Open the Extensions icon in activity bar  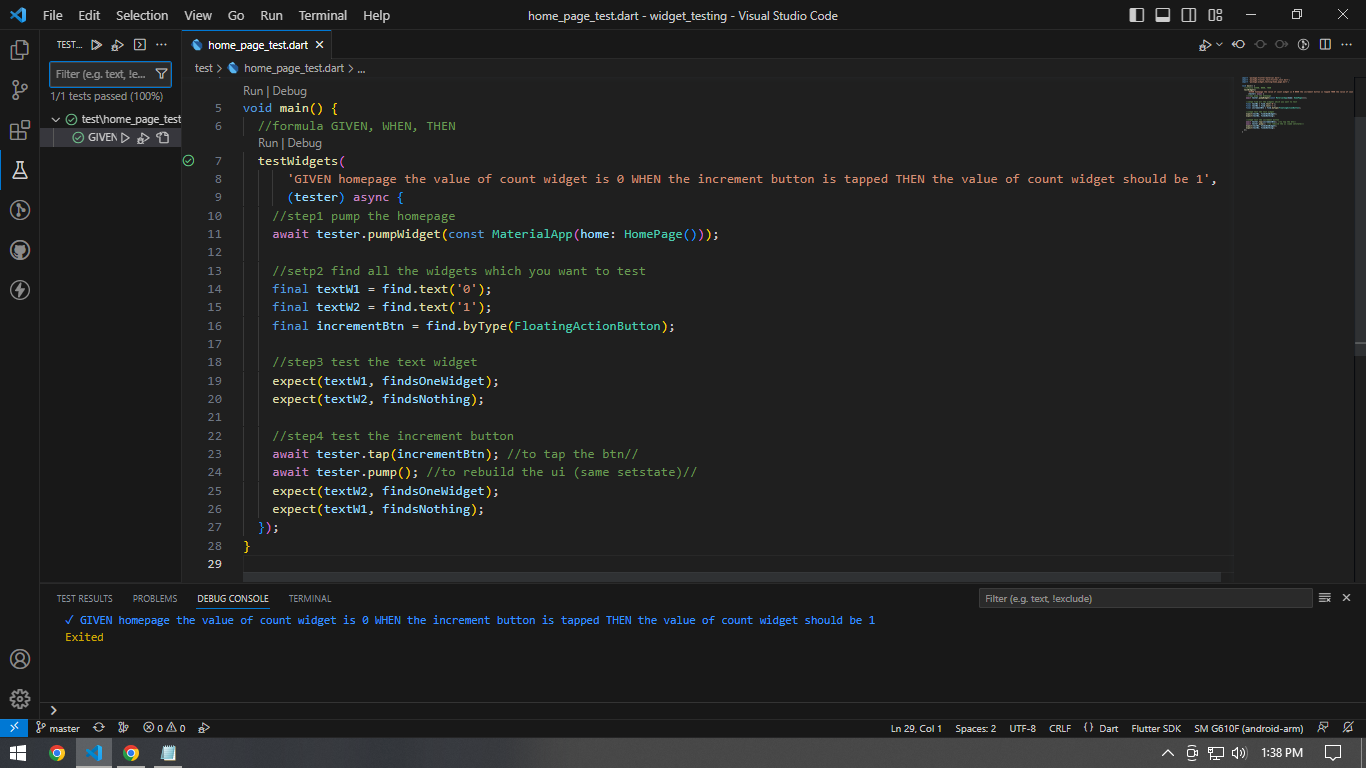[18, 130]
